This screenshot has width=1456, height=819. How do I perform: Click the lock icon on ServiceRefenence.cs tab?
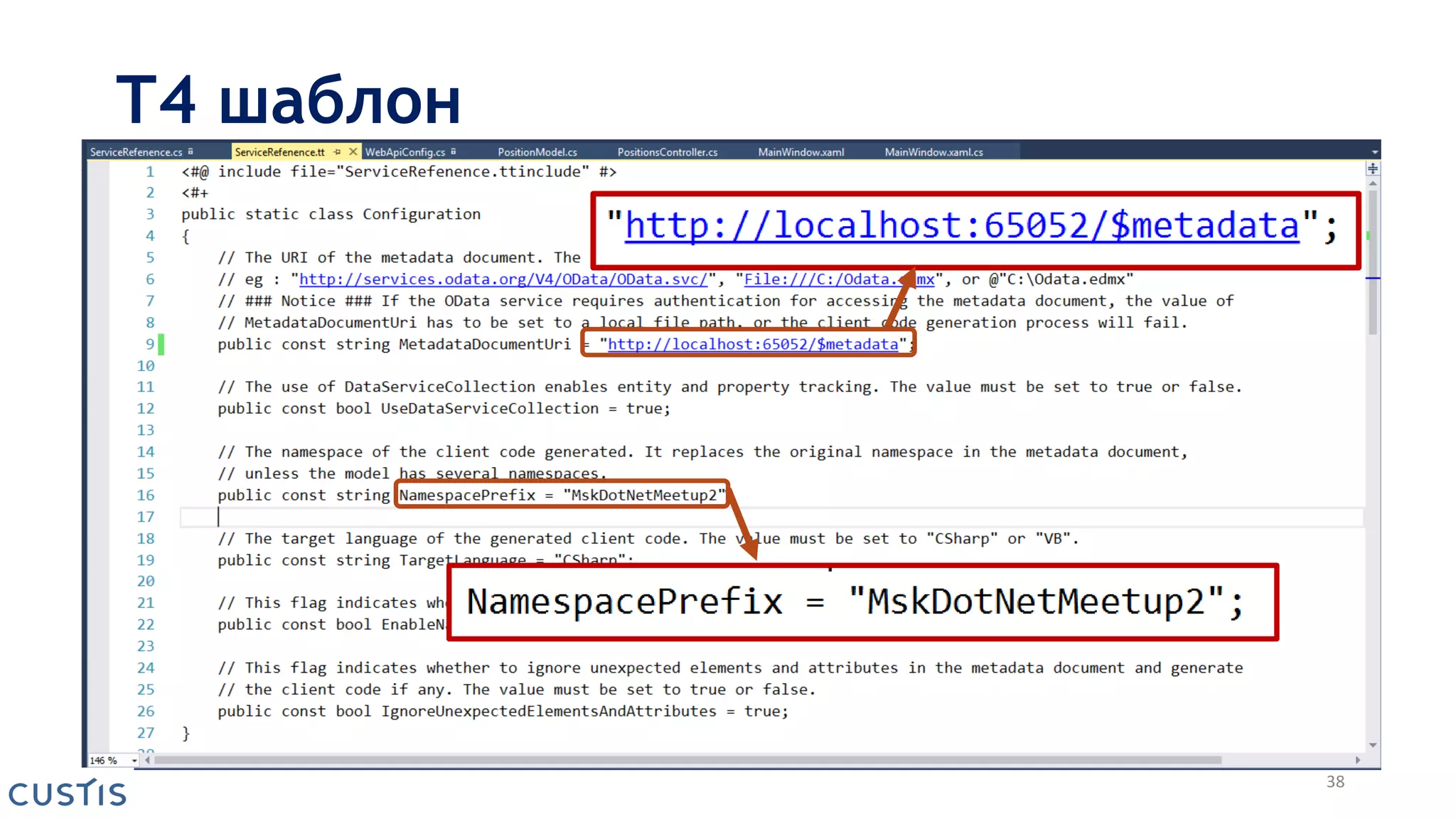[x=191, y=151]
